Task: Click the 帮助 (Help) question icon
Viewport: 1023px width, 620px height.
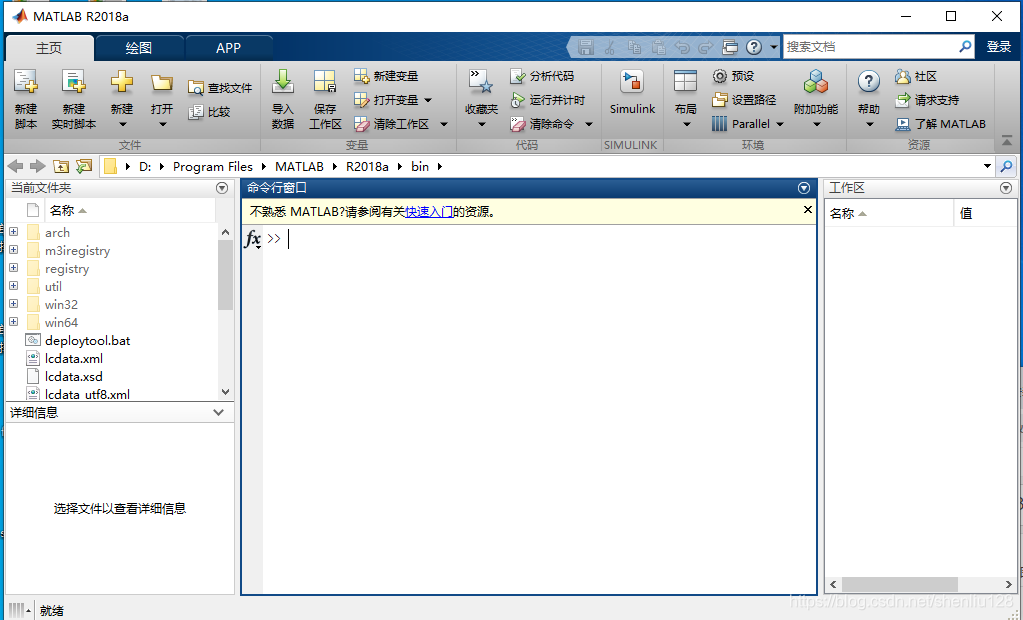Action: point(868,82)
